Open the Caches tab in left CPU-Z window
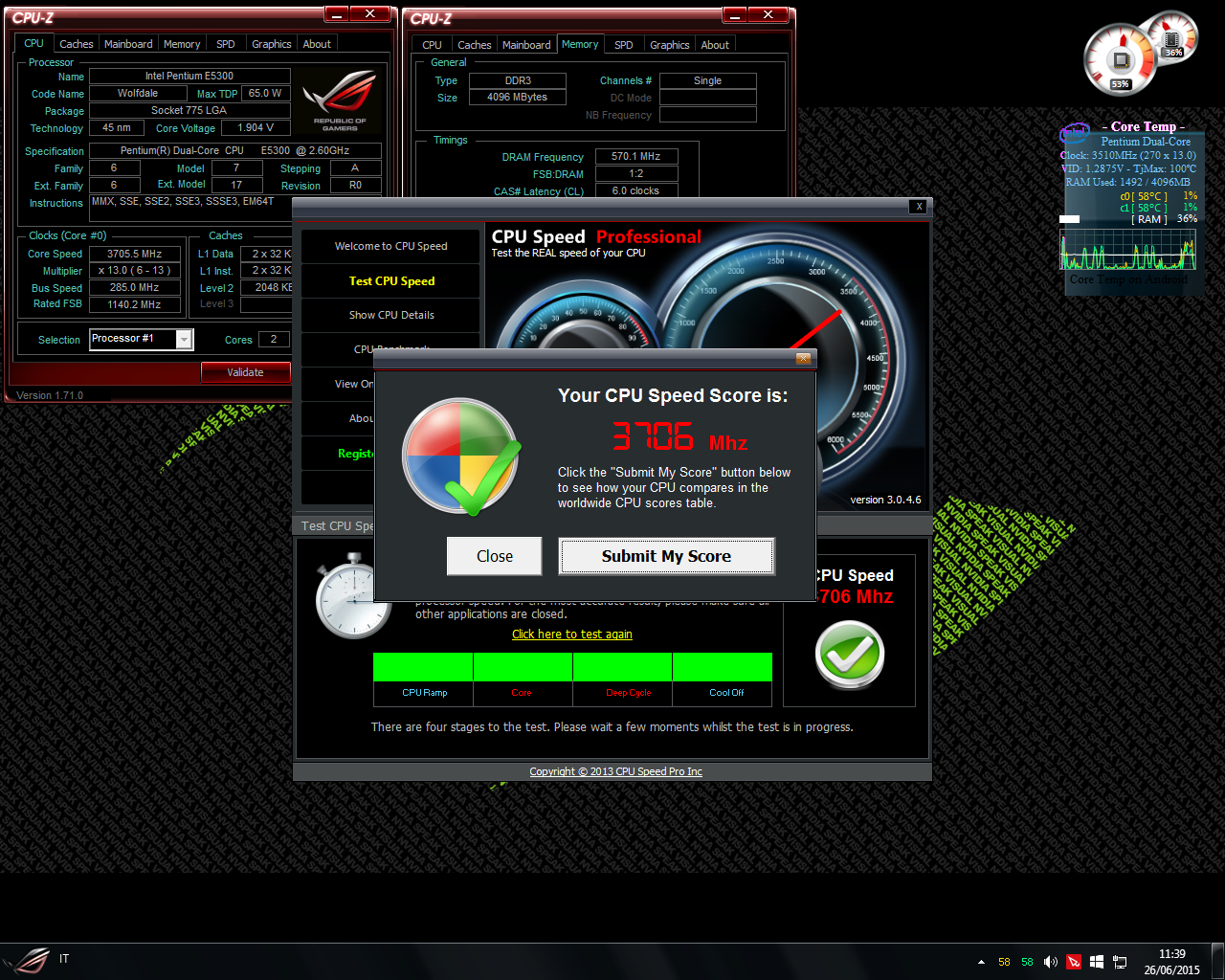This screenshot has height=980, width=1225. (x=77, y=44)
